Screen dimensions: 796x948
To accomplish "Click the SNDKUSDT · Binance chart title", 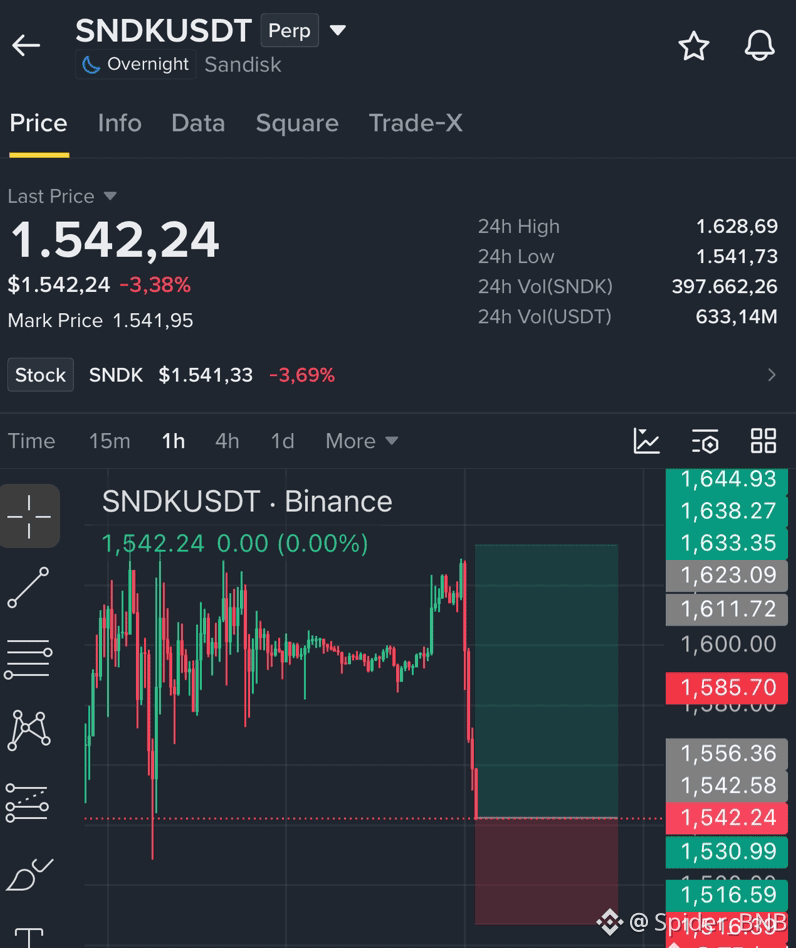I will pos(247,502).
